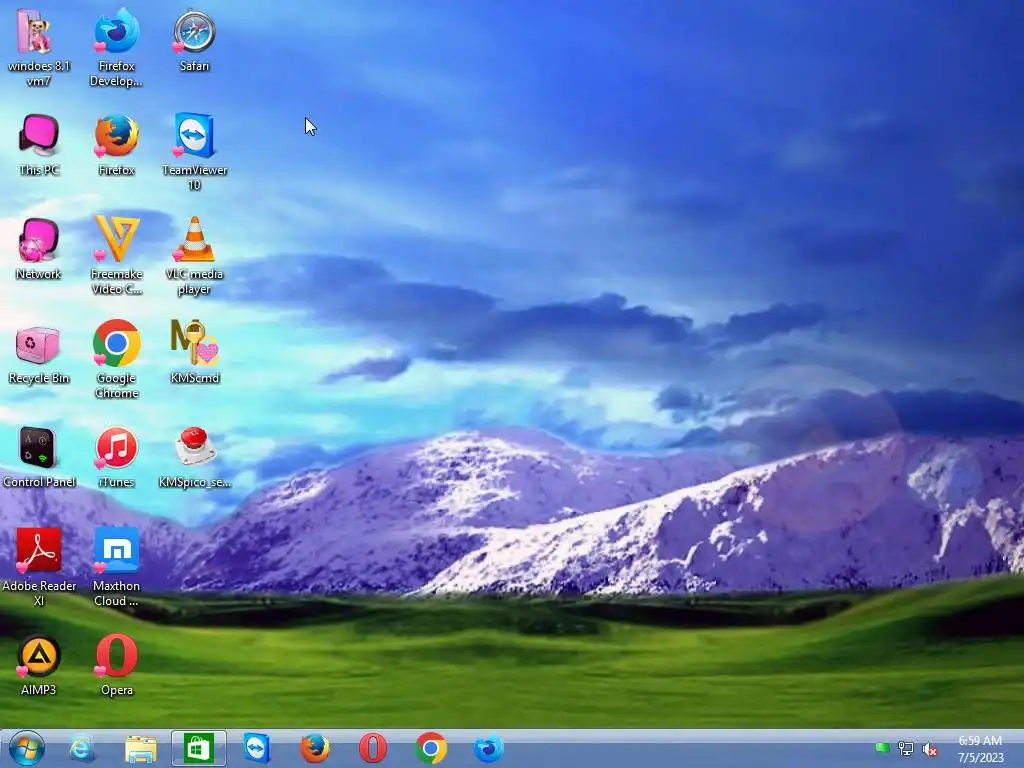Click the TeamViewer taskbar icon
Screen dimensions: 1024x768
(257, 748)
